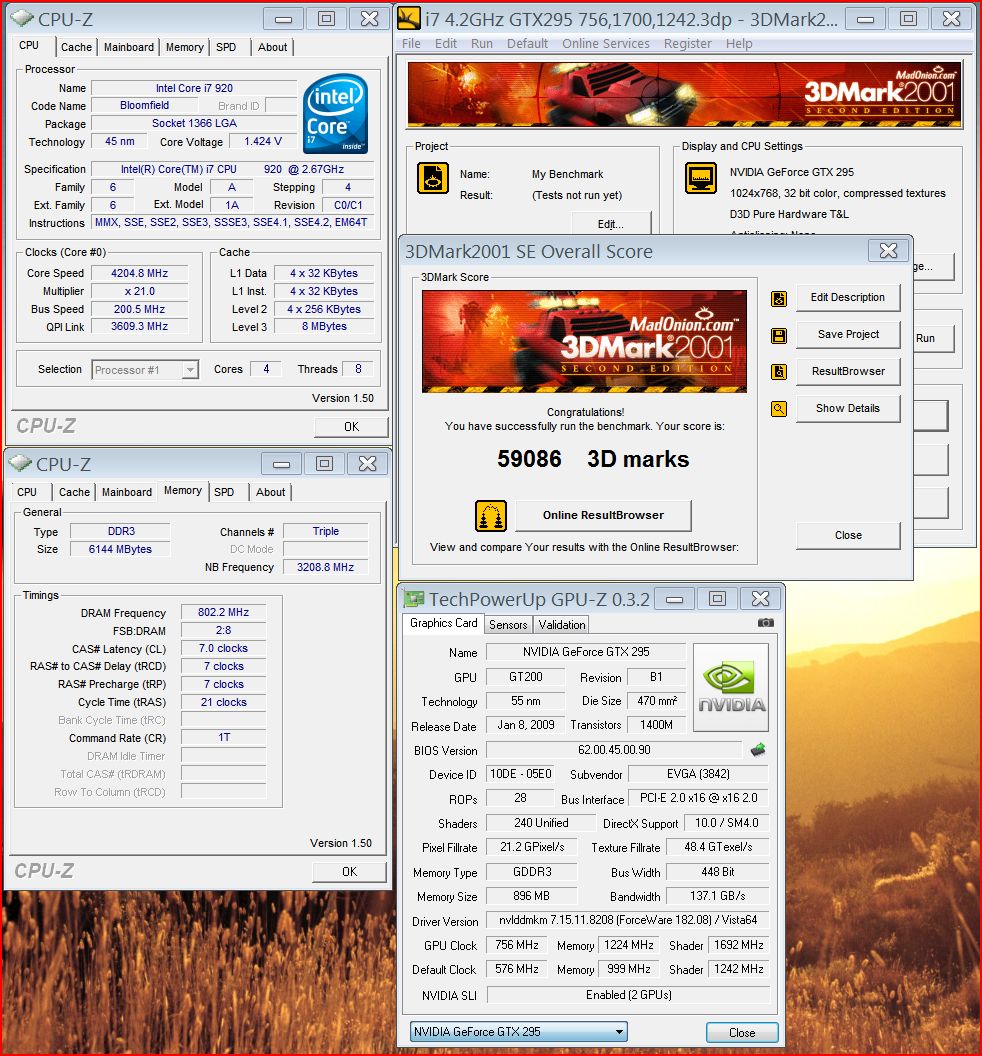982x1056 pixels.
Task: Click the Project icon in 3DMark2001
Action: (432, 178)
